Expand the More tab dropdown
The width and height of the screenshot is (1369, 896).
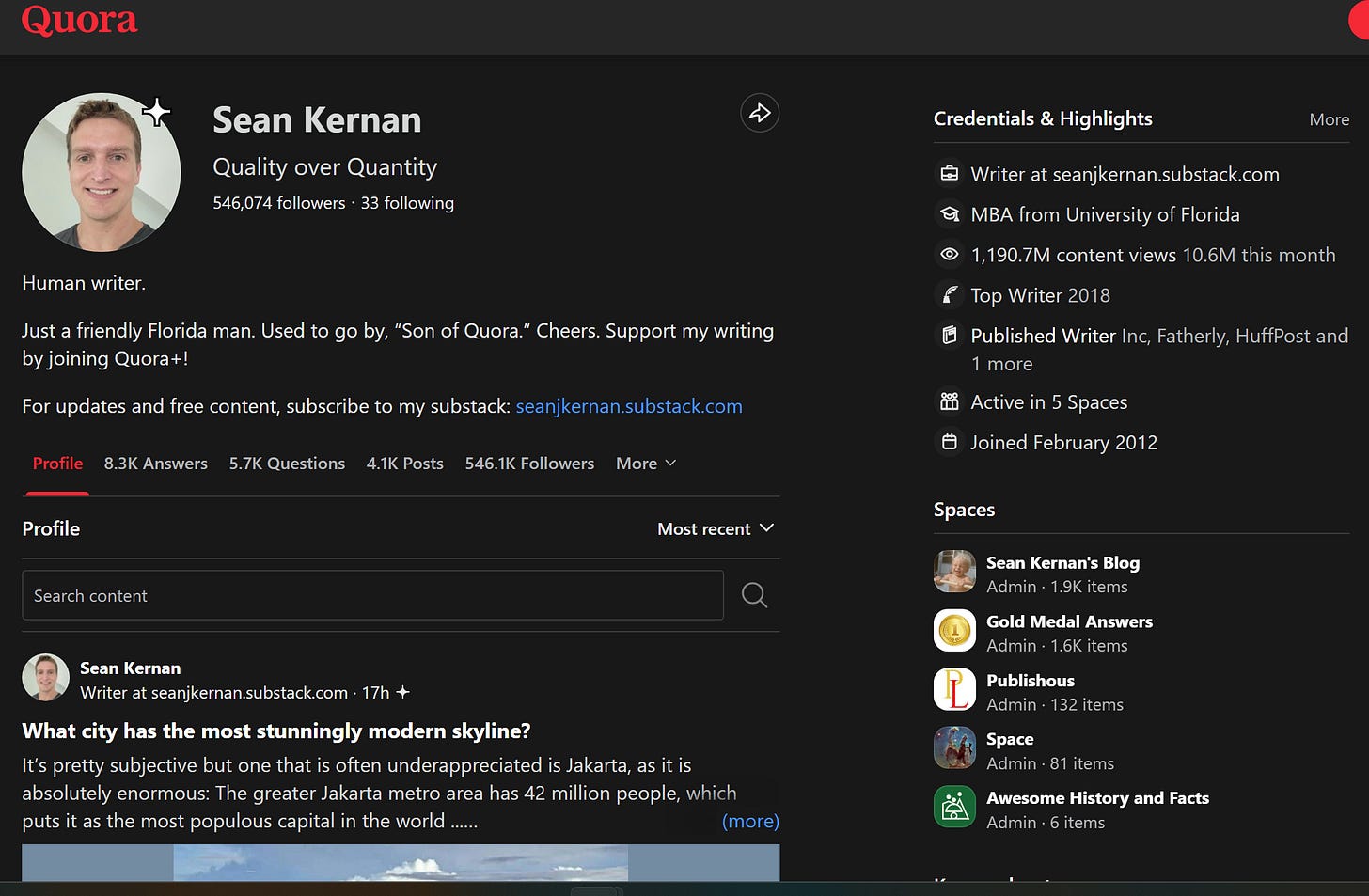click(x=646, y=464)
